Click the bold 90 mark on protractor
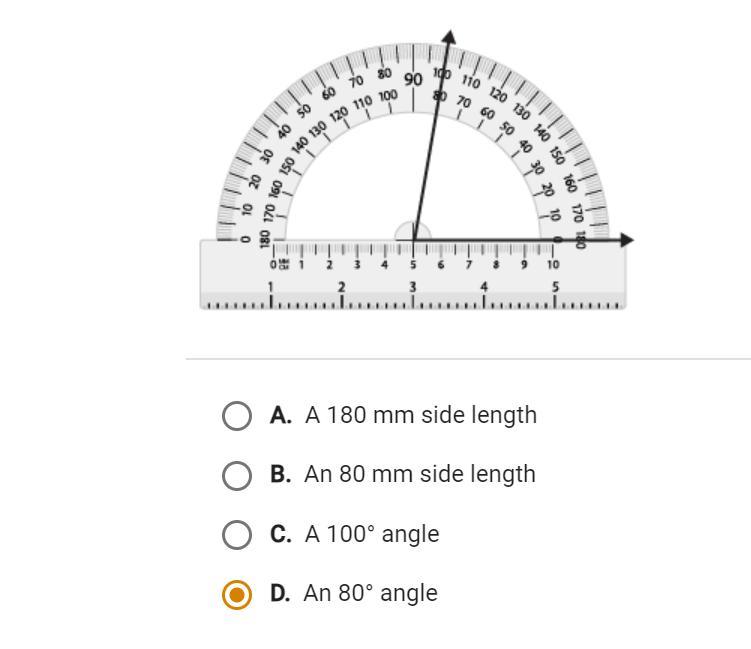751x649 pixels. pyautogui.click(x=413, y=79)
